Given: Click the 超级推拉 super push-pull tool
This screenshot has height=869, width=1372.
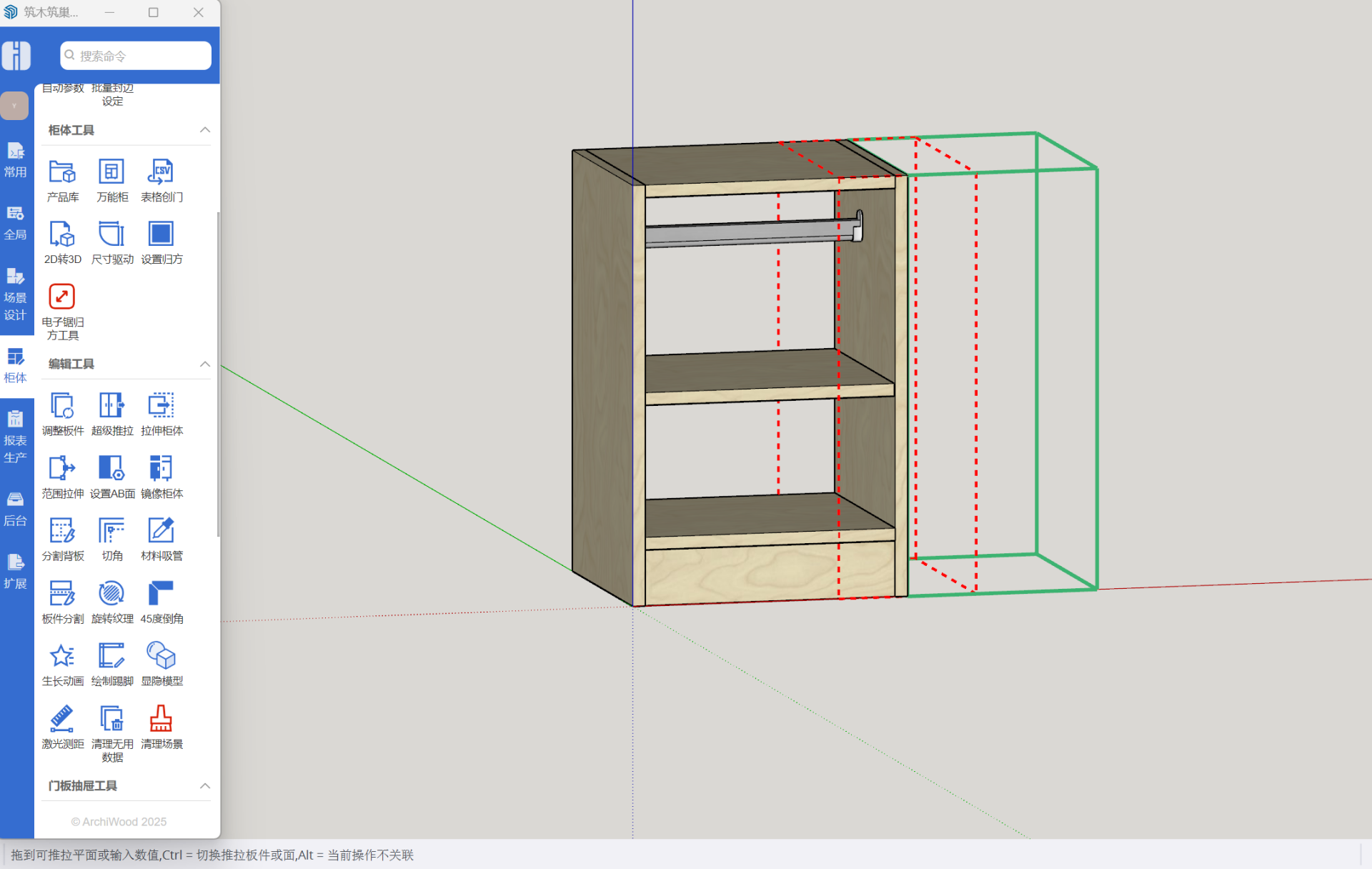Looking at the screenshot, I should 111,406.
